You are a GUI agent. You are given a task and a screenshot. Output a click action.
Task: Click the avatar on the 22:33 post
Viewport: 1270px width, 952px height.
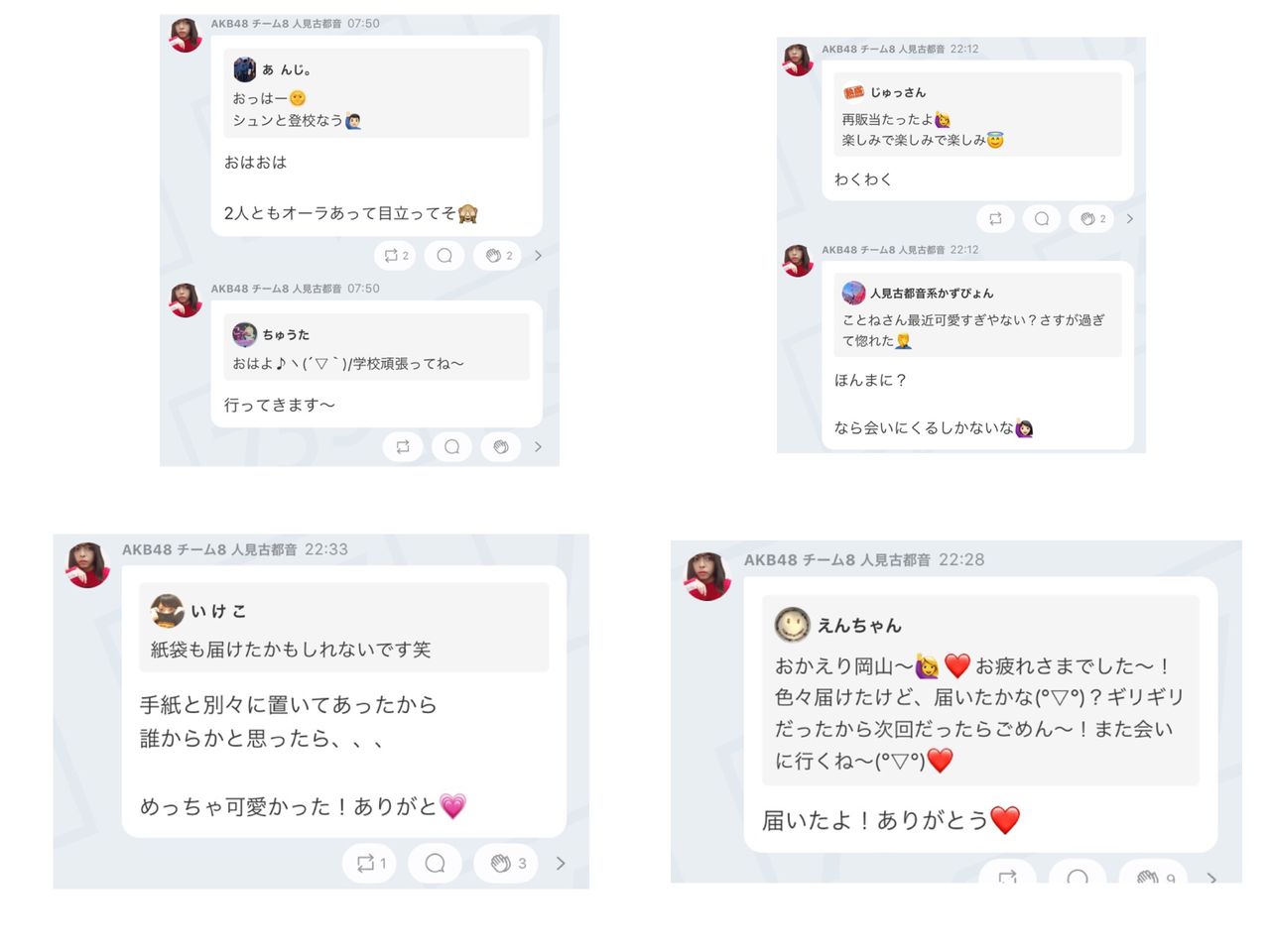(x=88, y=565)
